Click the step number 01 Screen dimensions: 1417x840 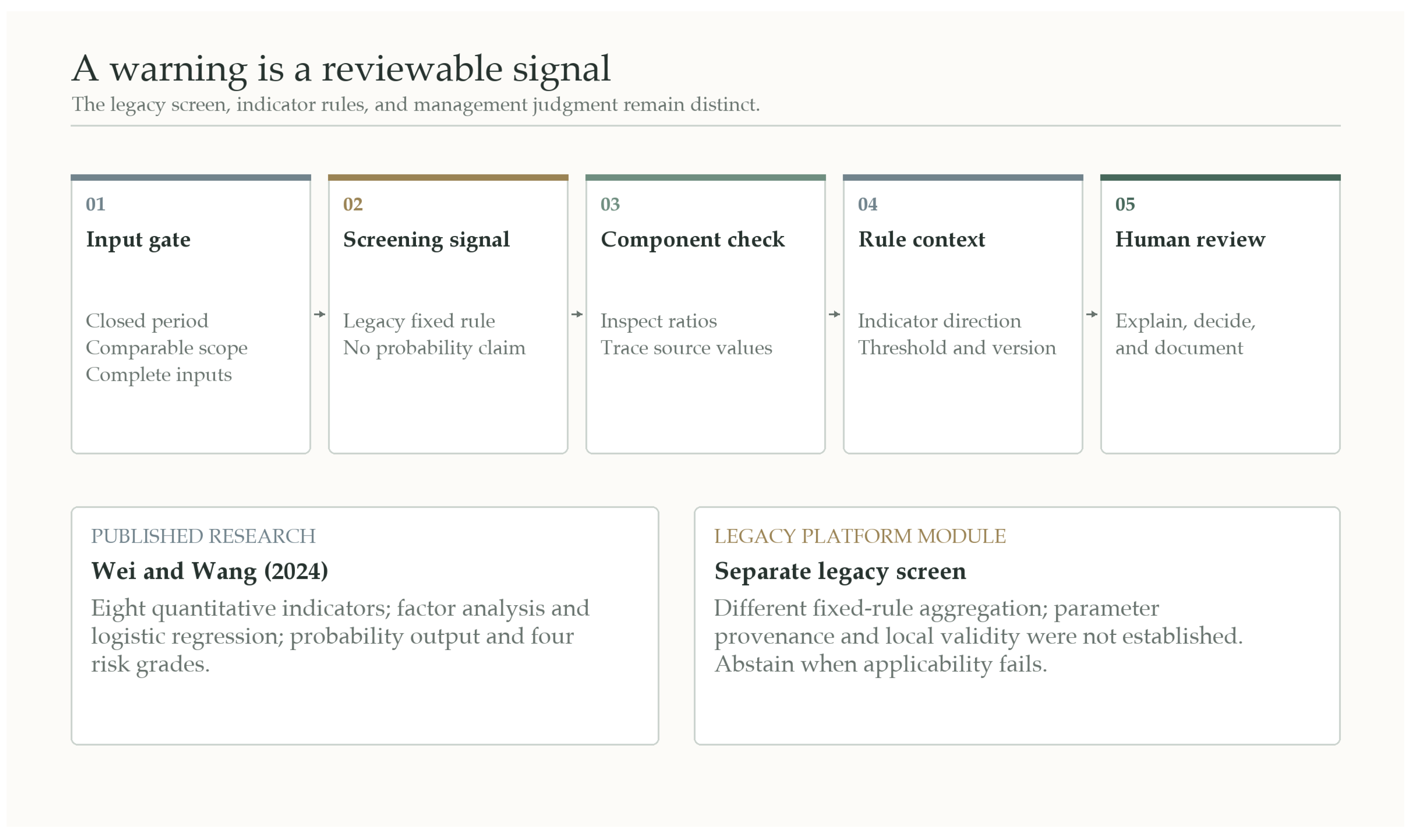coord(96,204)
